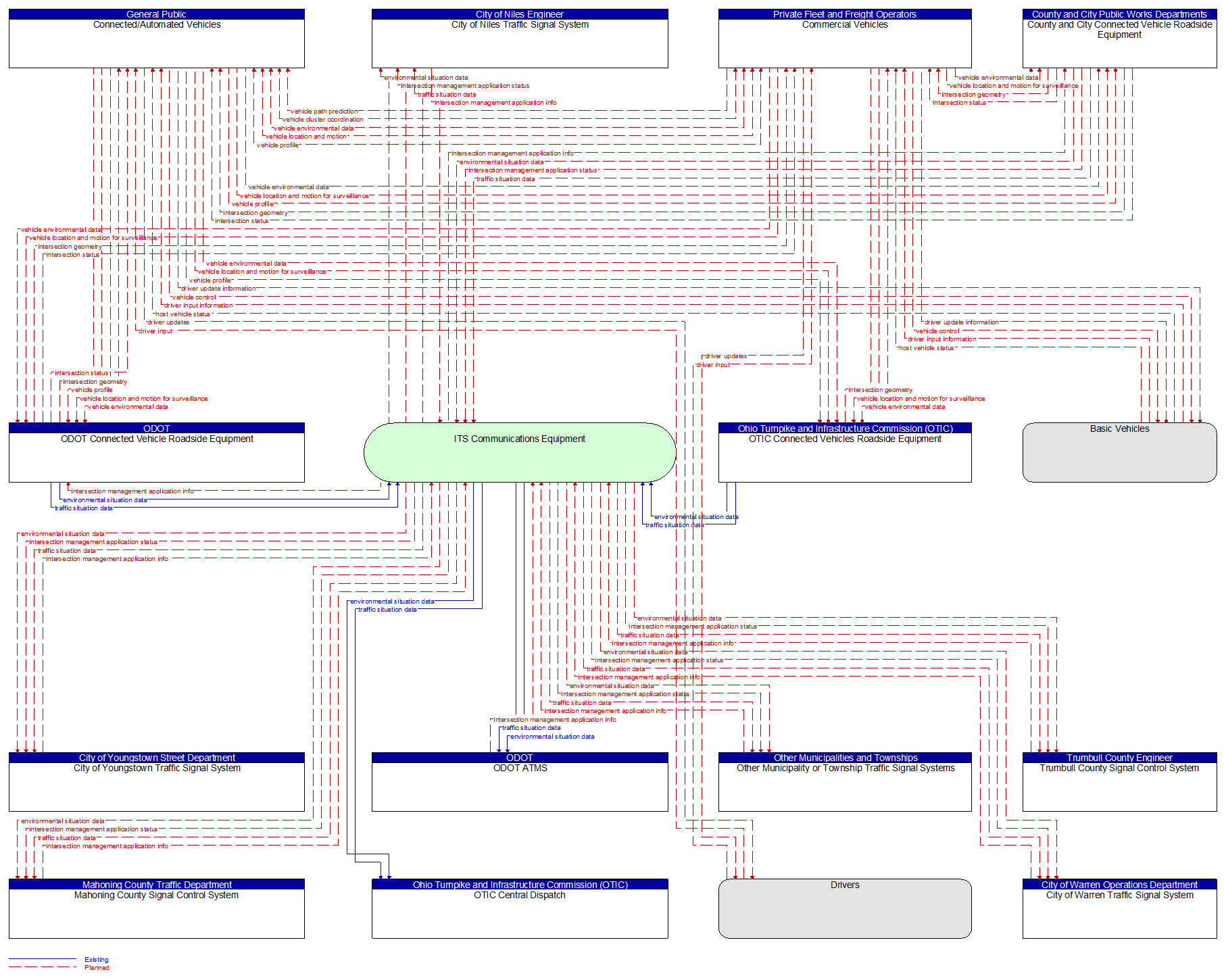Click the City of Niles Traffic Signal System label

pos(520,25)
